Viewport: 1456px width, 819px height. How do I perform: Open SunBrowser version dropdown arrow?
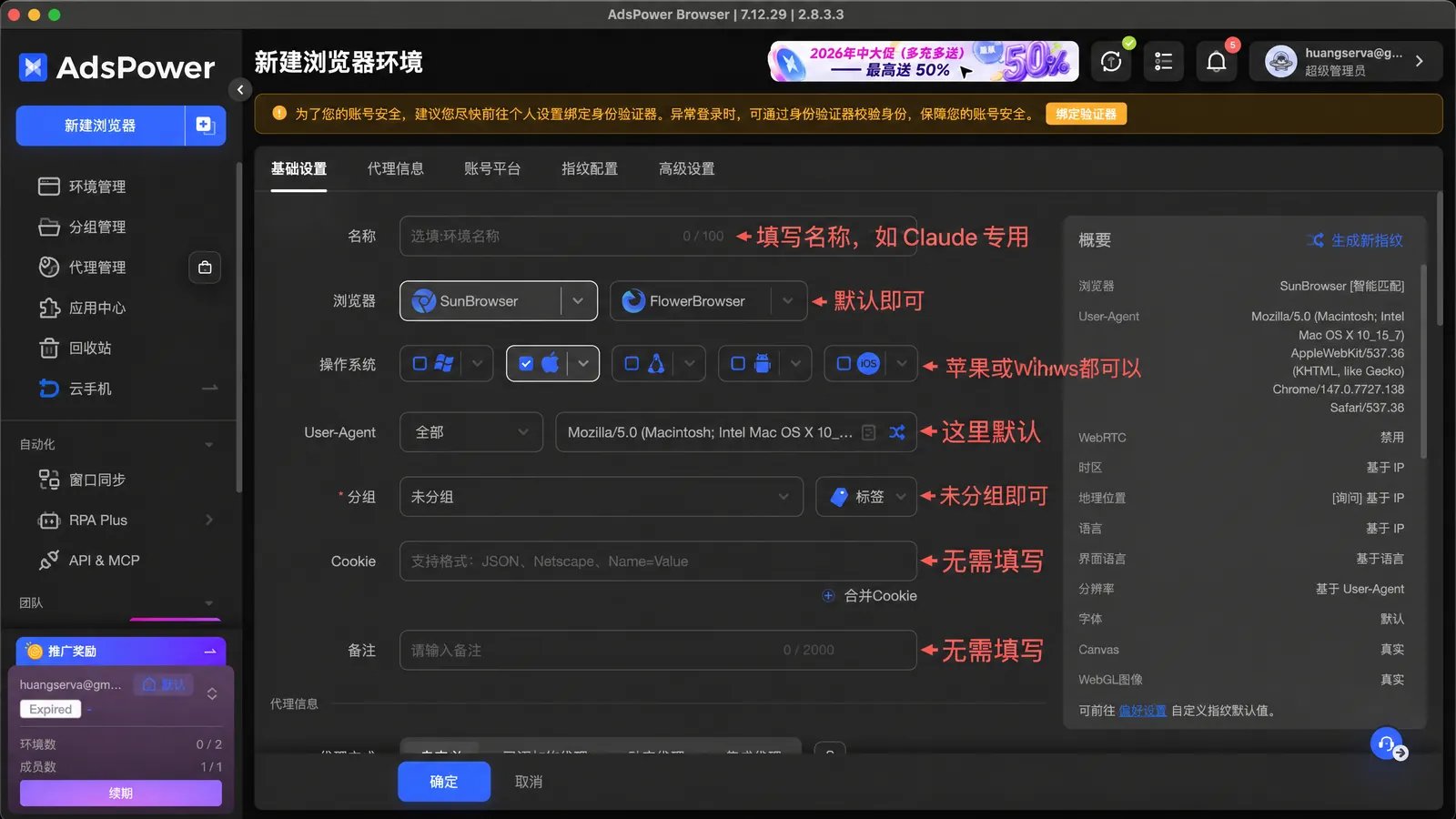point(578,301)
